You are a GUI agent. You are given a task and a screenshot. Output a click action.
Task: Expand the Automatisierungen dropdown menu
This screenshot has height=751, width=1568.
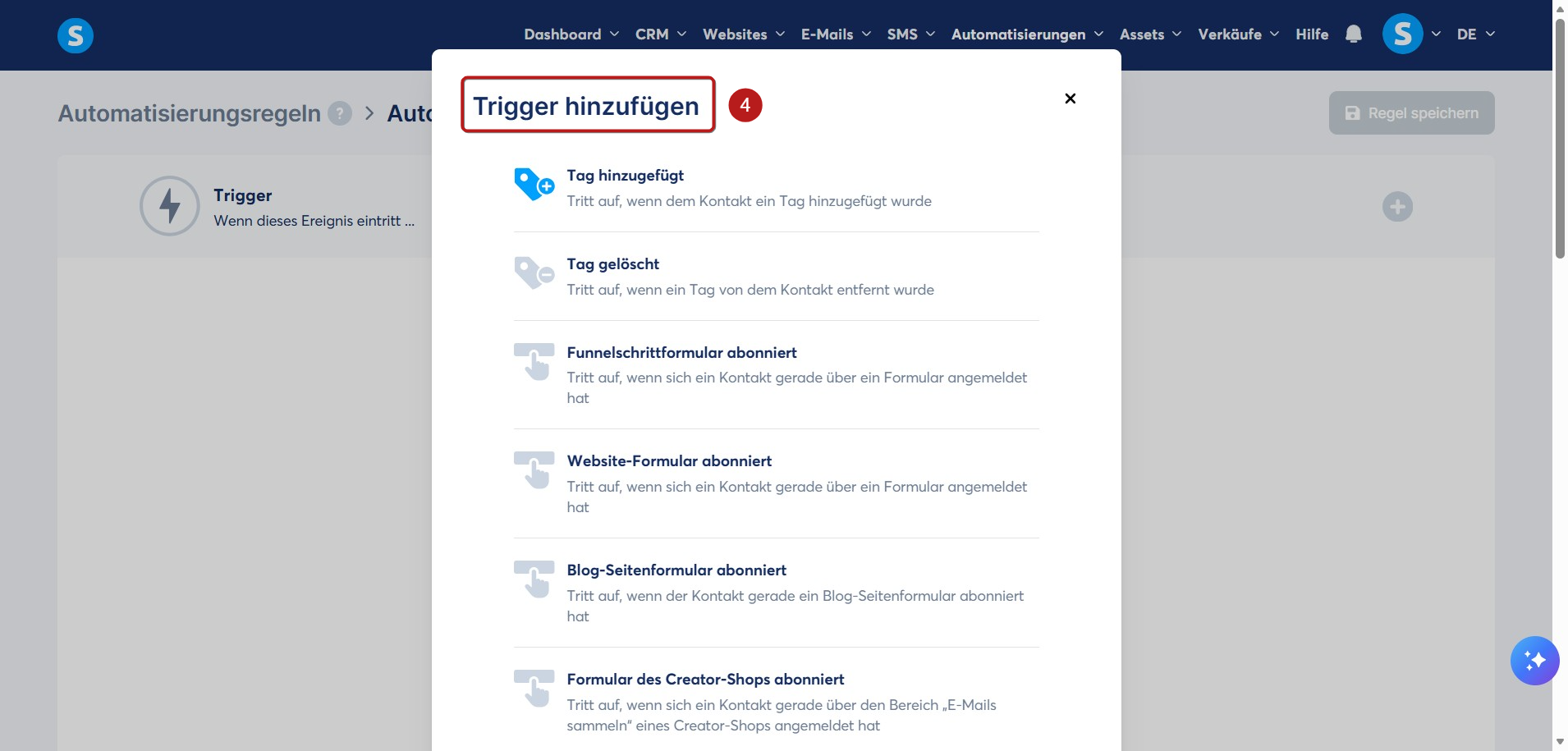tap(1027, 34)
